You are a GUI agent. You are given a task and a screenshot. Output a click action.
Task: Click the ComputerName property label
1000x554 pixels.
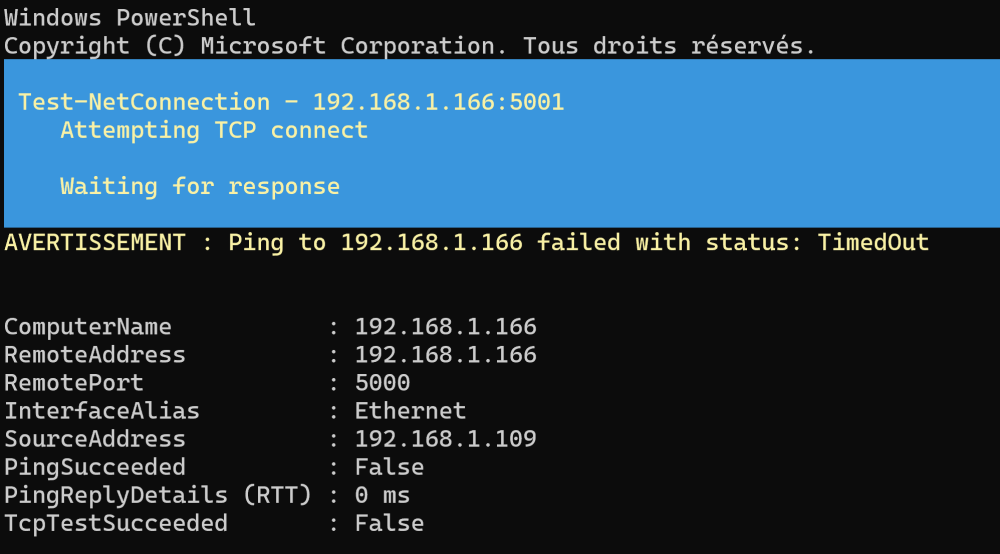click(88, 327)
